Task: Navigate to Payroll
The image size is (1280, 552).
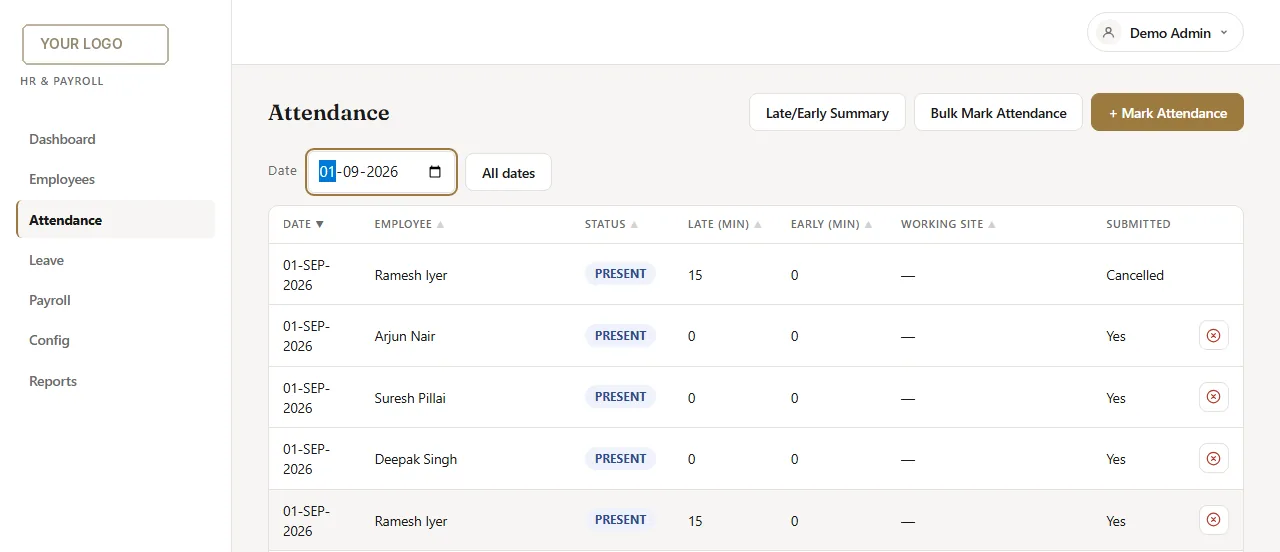Action: pos(115,300)
